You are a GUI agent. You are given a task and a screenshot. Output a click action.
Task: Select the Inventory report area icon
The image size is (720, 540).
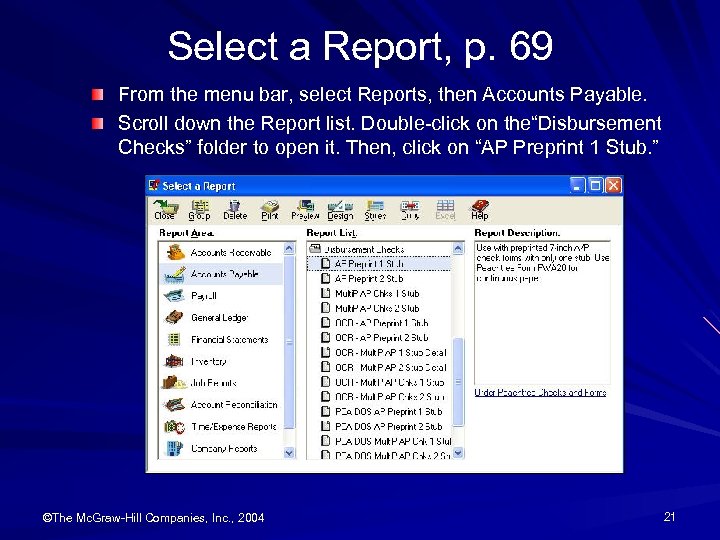(174, 361)
